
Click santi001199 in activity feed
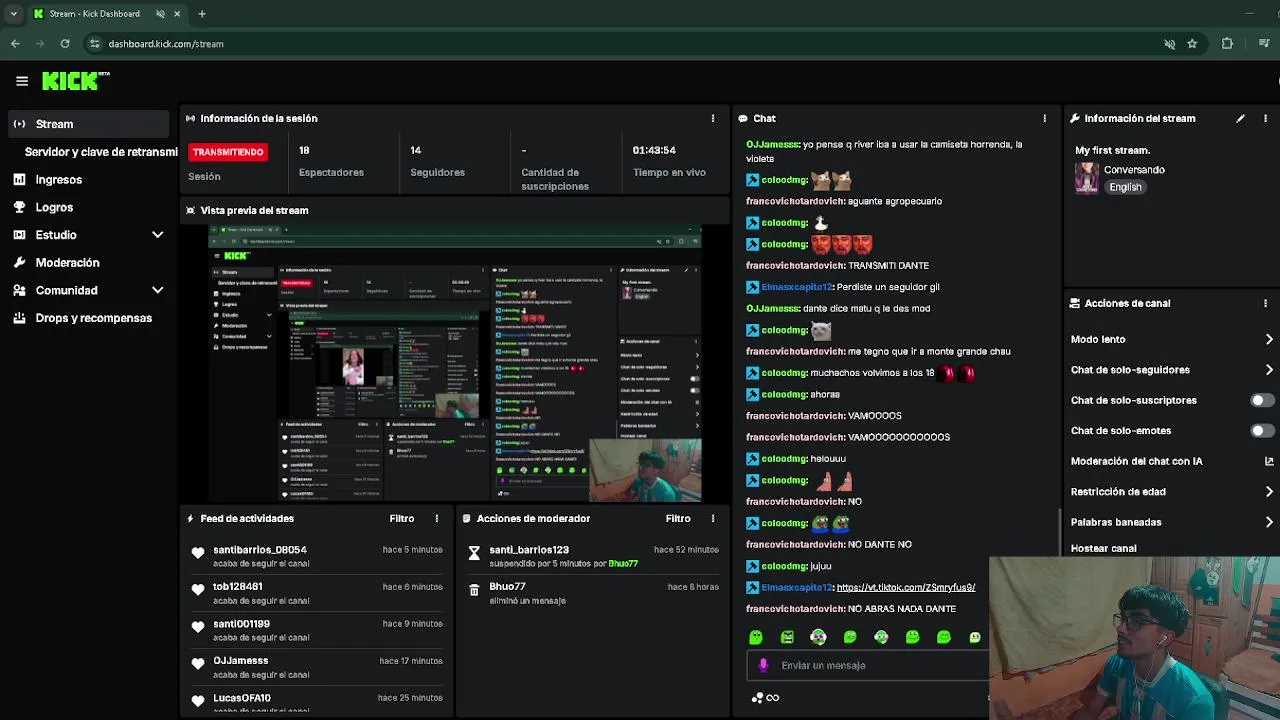[241, 624]
